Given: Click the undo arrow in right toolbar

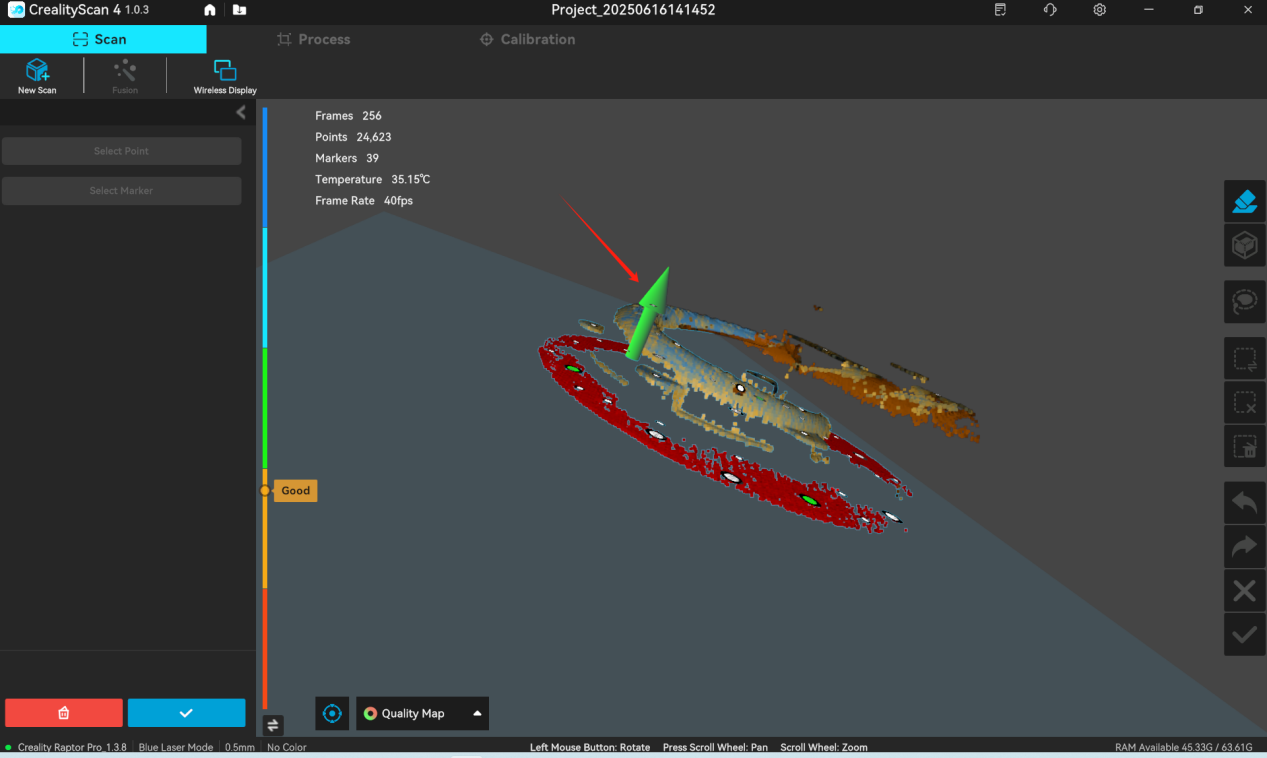Looking at the screenshot, I should [1244, 503].
